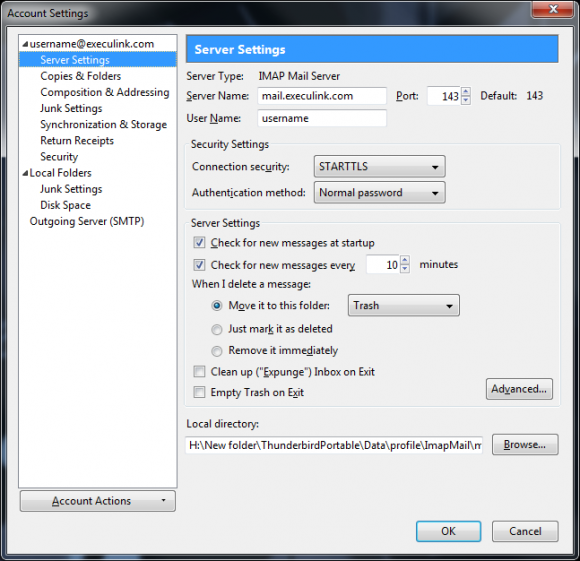The height and width of the screenshot is (561, 580).
Task: Open the Trash folder dropdown
Action: [404, 305]
